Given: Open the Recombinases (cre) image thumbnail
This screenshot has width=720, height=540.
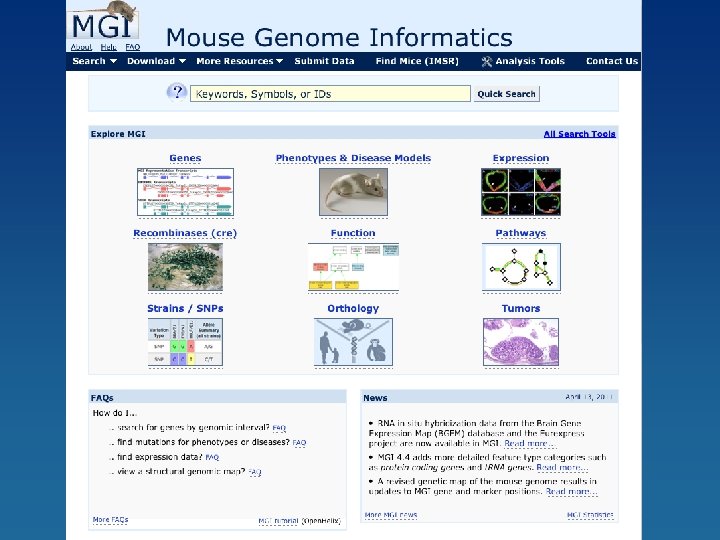Looking at the screenshot, I should pyautogui.click(x=185, y=267).
